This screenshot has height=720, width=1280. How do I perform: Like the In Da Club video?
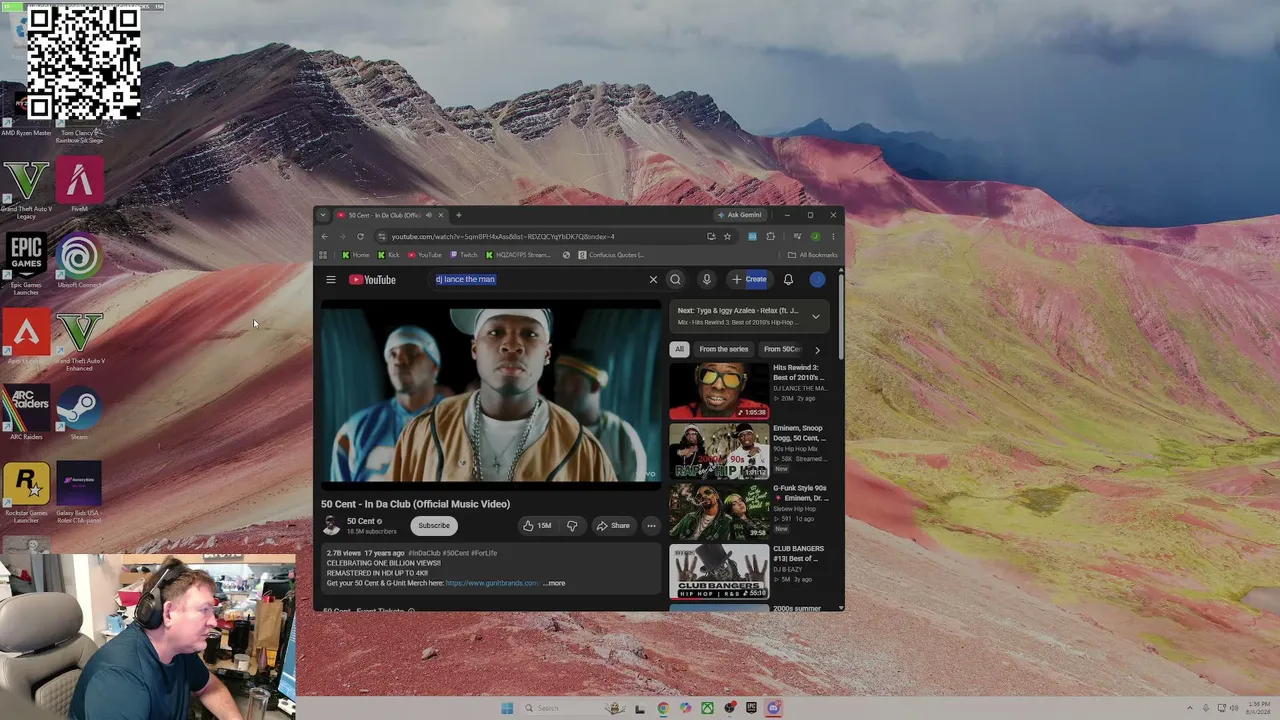pyautogui.click(x=537, y=525)
